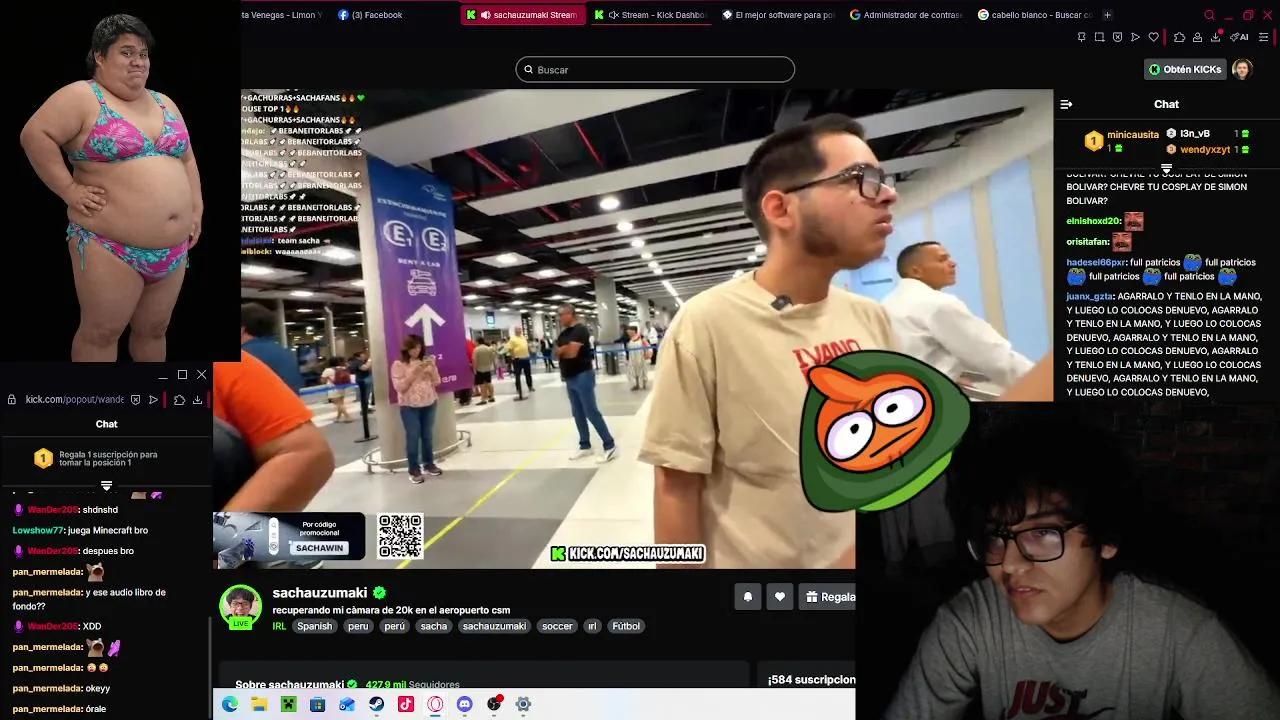Click wendyxzyt in the top gifters

1205,149
